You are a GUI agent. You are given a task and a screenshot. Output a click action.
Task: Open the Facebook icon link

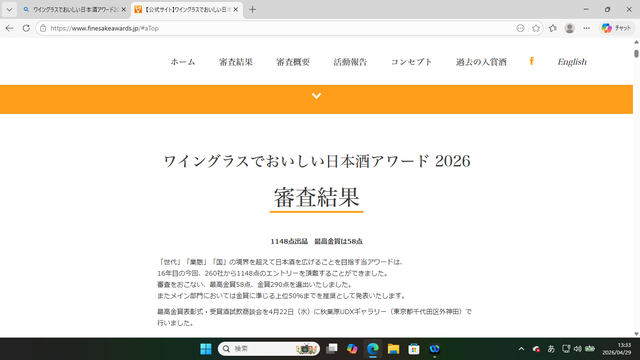[531, 61]
